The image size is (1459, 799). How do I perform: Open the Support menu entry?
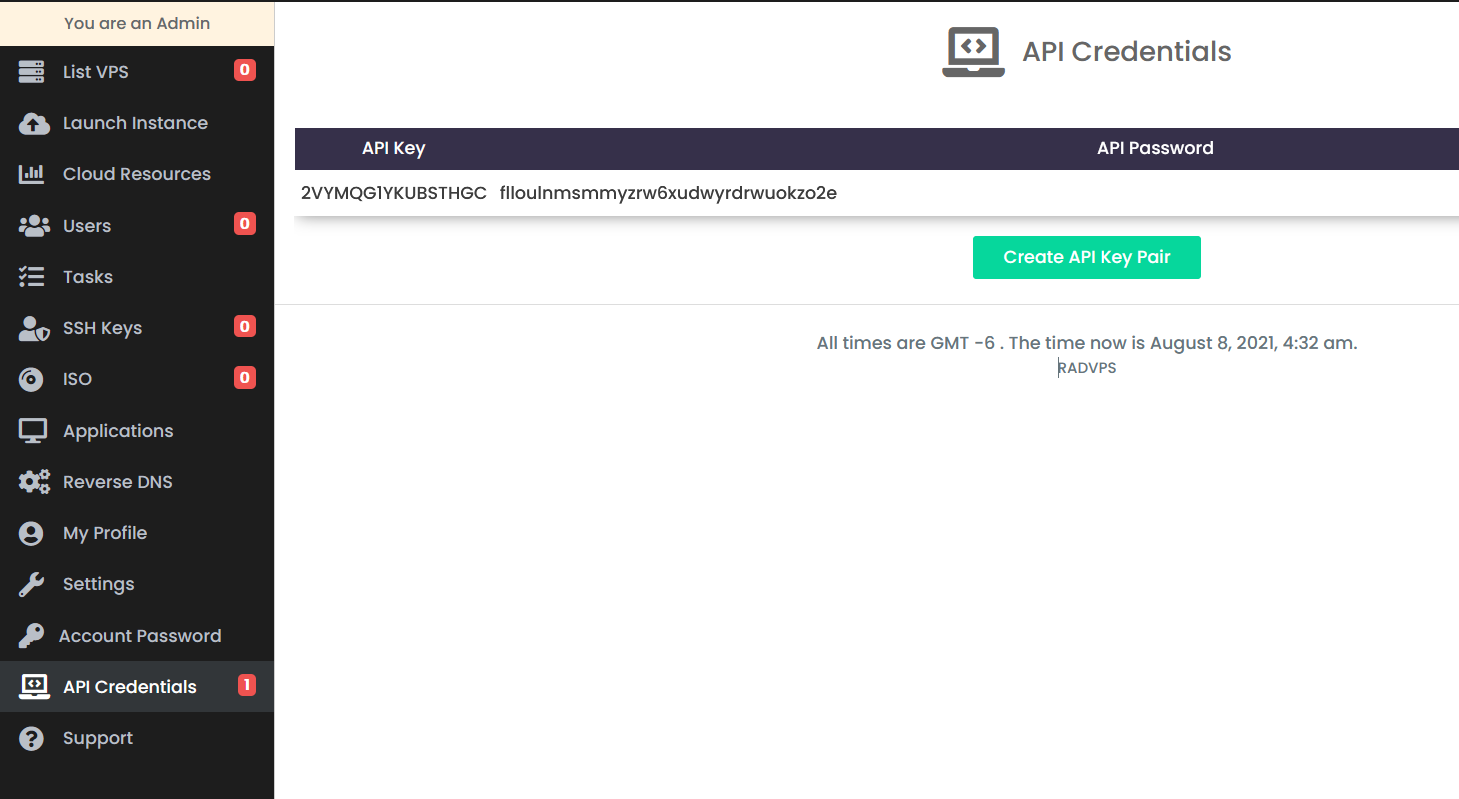(x=97, y=737)
